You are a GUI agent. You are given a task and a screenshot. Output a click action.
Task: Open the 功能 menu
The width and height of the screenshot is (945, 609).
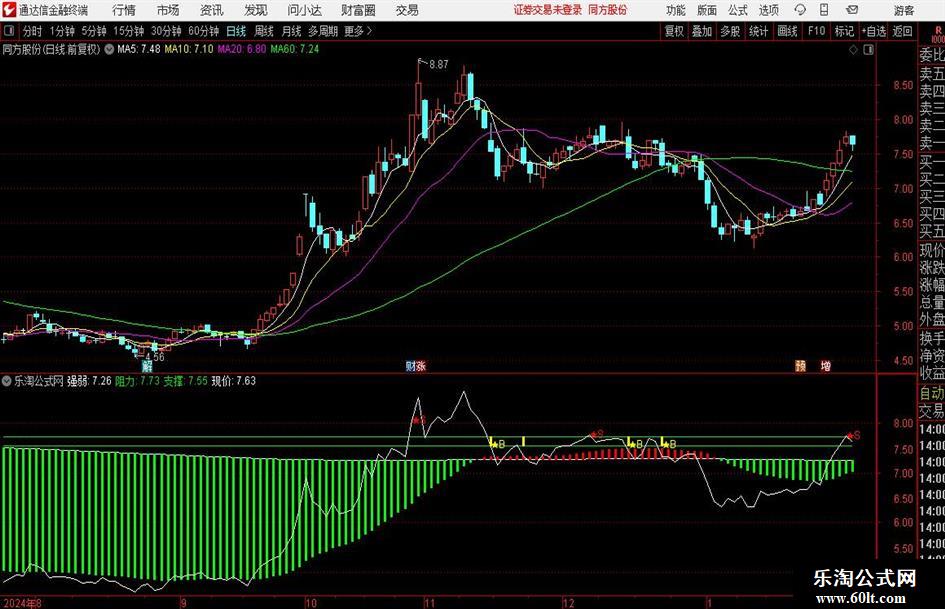coord(676,10)
